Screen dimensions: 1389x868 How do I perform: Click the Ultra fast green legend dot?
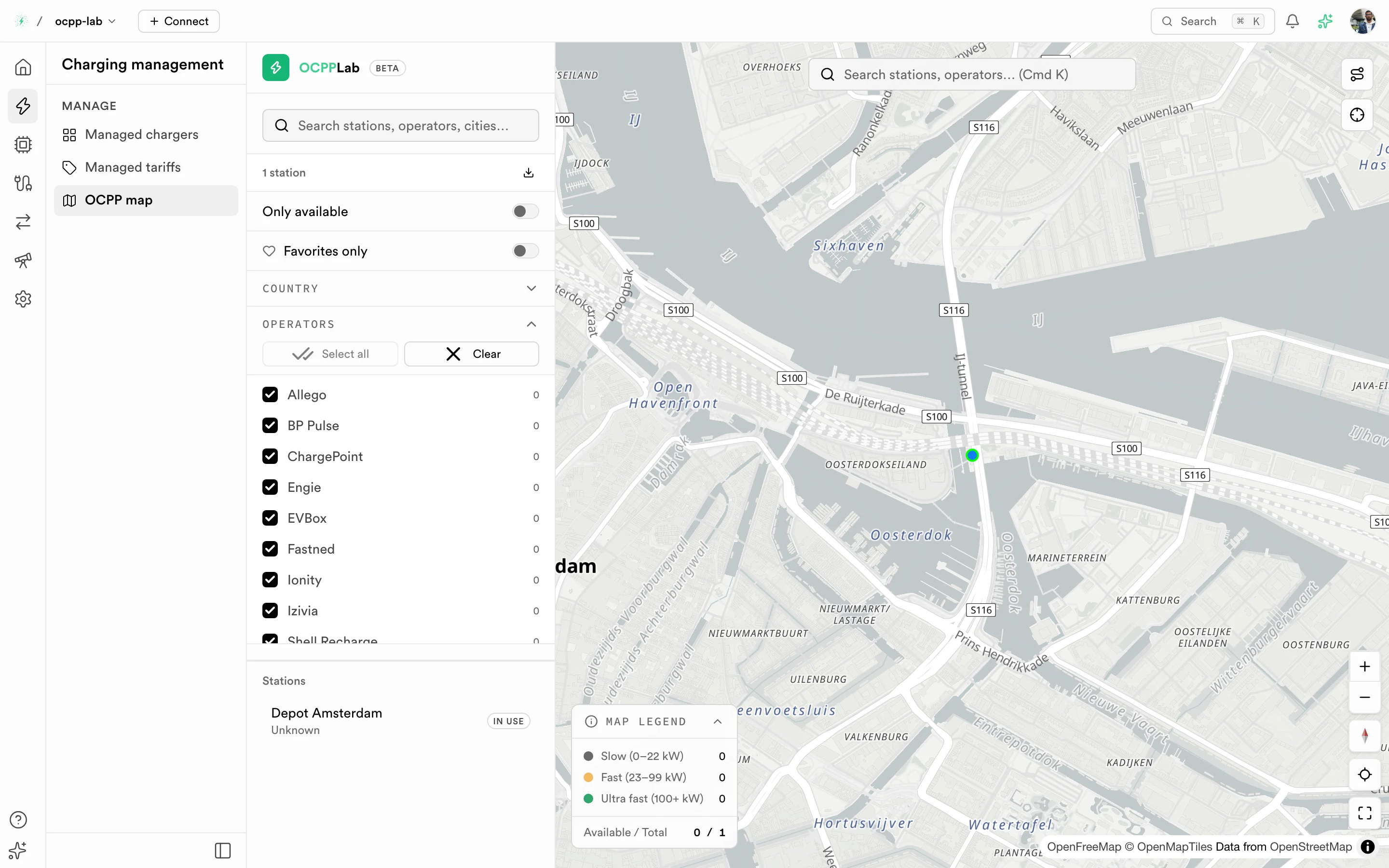(588, 799)
